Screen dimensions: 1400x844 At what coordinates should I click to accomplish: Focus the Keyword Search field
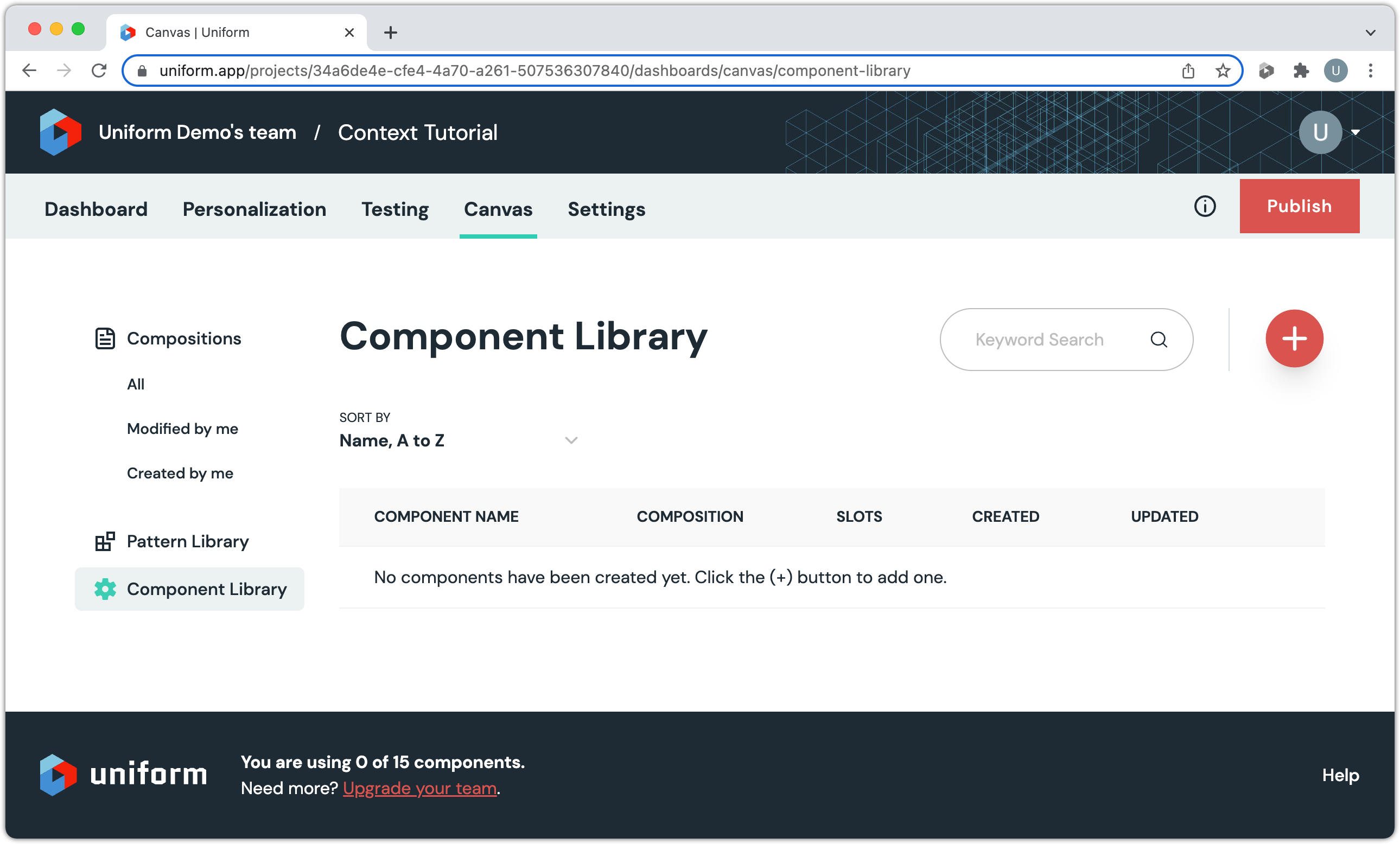pyautogui.click(x=1039, y=340)
